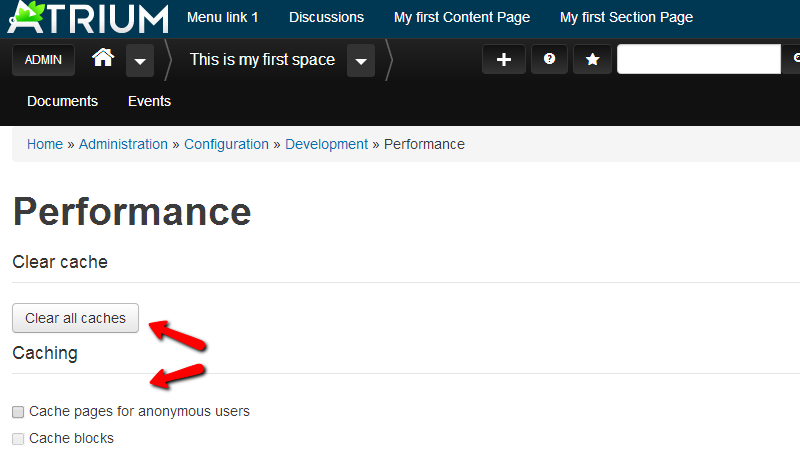Click the plus add-content icon
800x450 pixels.
point(504,60)
